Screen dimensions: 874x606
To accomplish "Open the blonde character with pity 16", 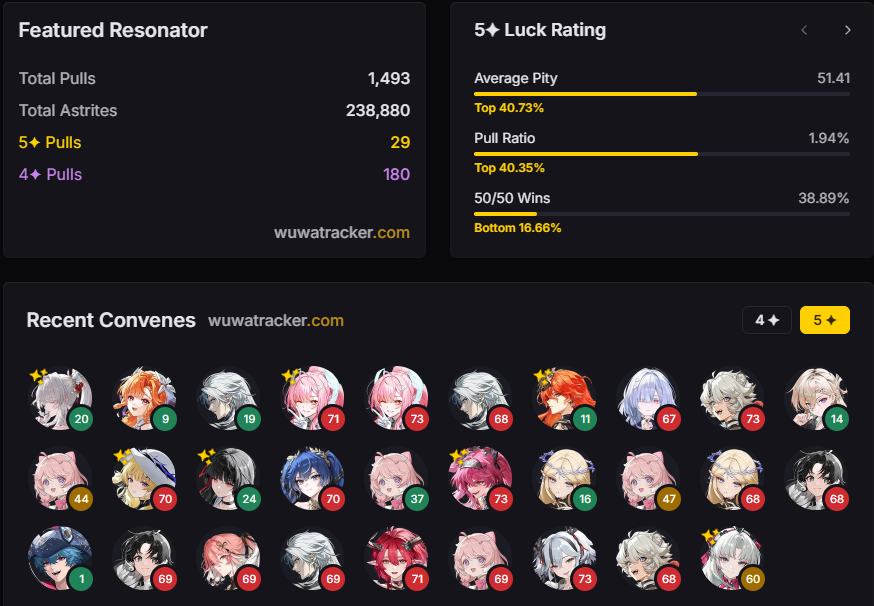I will point(564,479).
